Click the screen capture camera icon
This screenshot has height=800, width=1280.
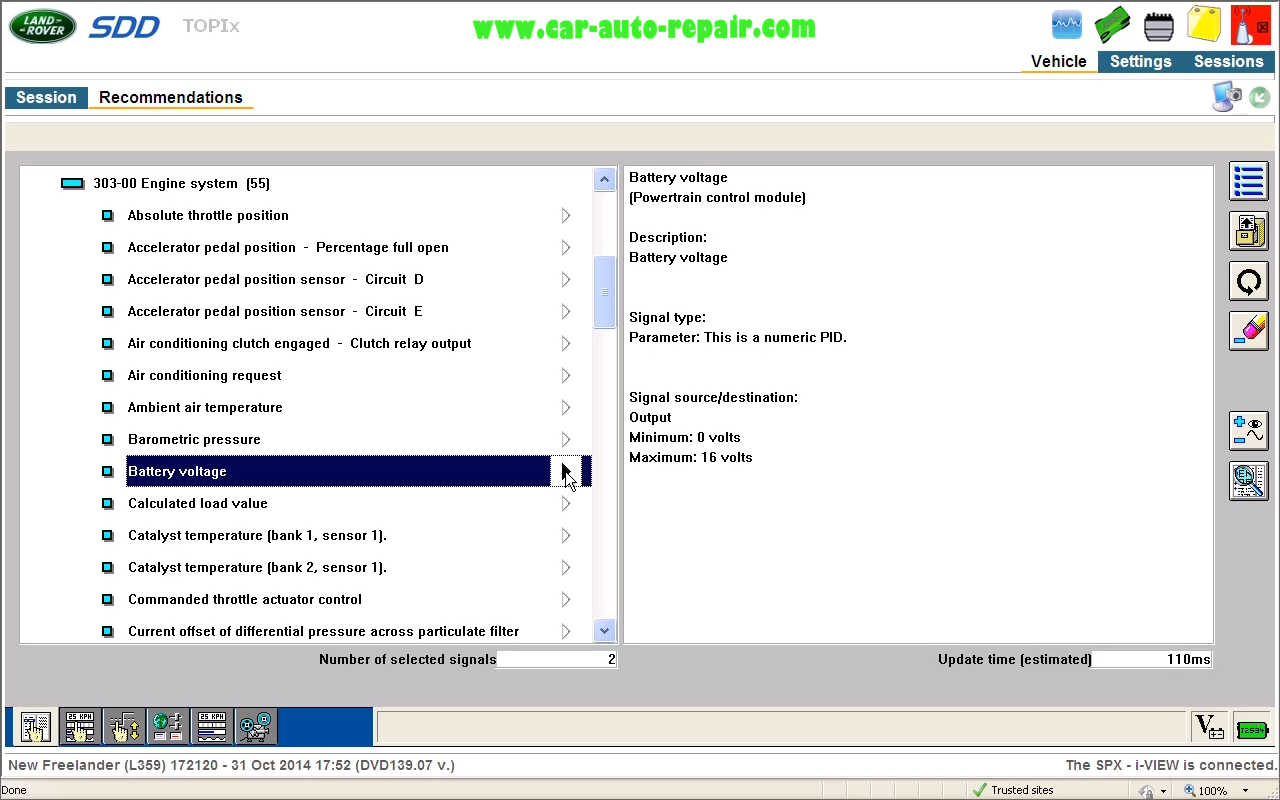tap(1227, 97)
